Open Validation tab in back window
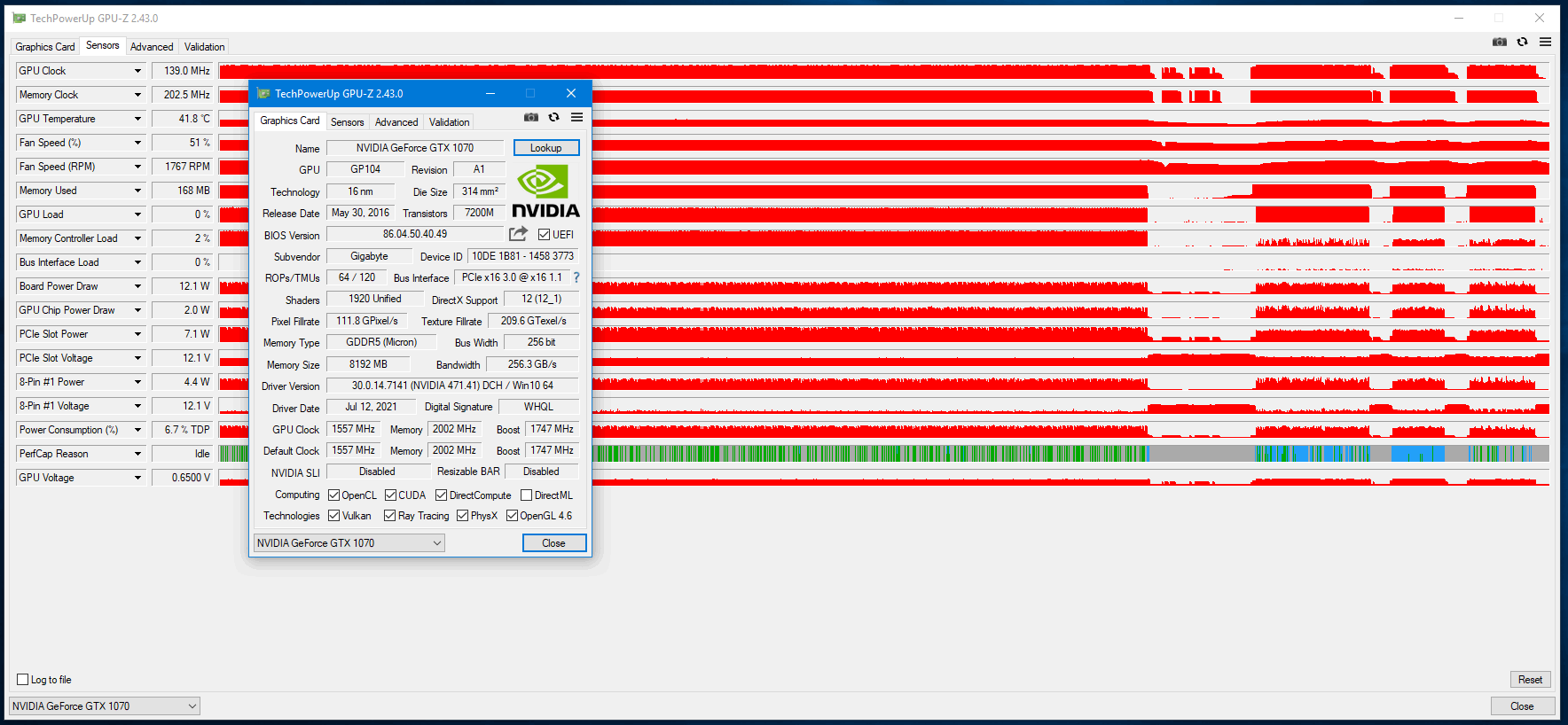Screen dimensions: 1568x725 click(204, 47)
